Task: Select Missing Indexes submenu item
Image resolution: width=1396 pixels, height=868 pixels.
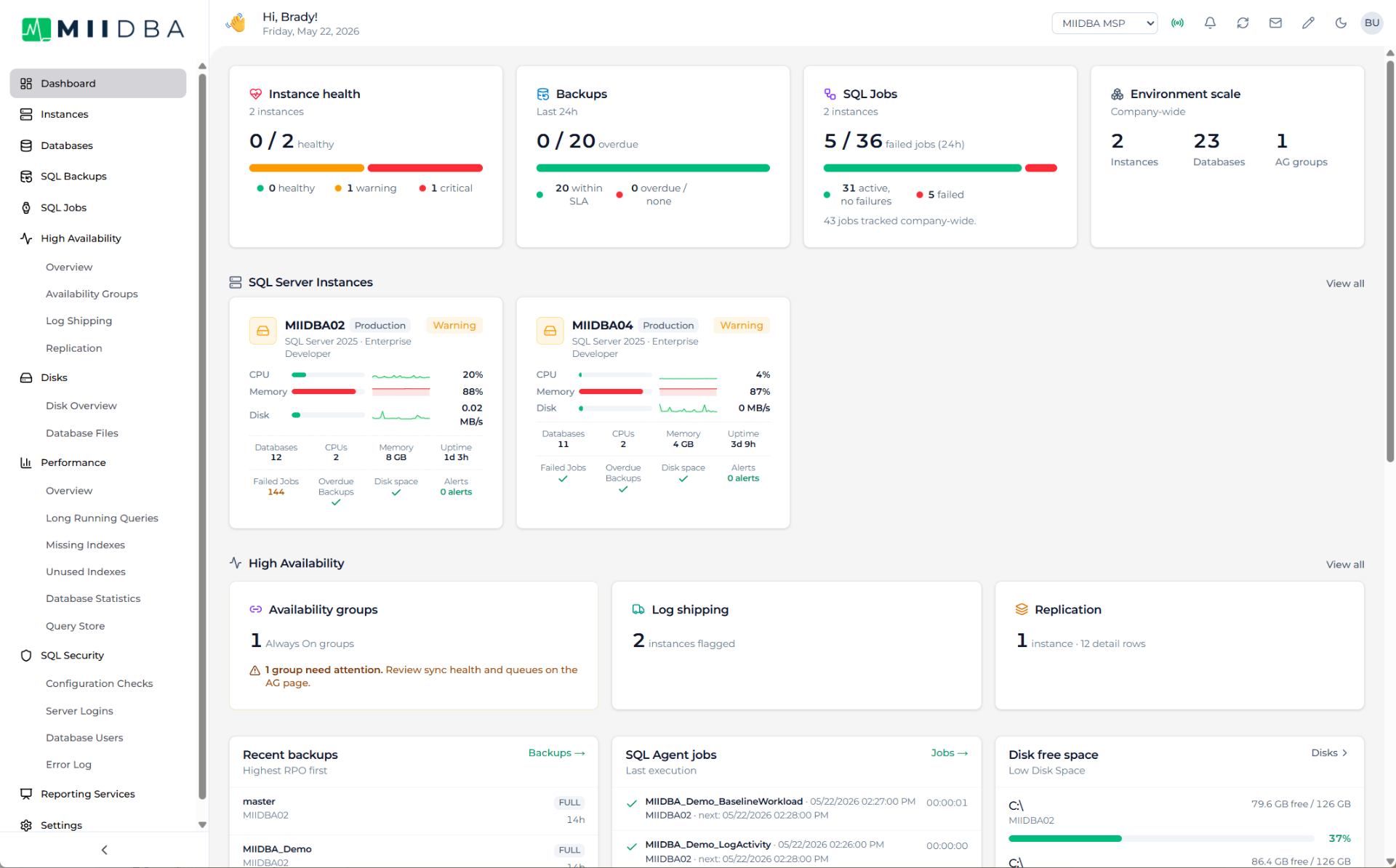Action: [x=85, y=544]
